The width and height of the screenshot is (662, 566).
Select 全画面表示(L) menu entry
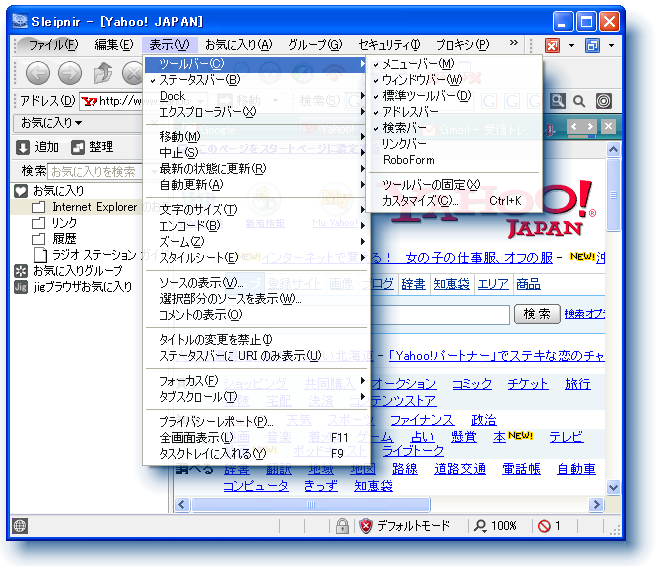tap(256, 438)
